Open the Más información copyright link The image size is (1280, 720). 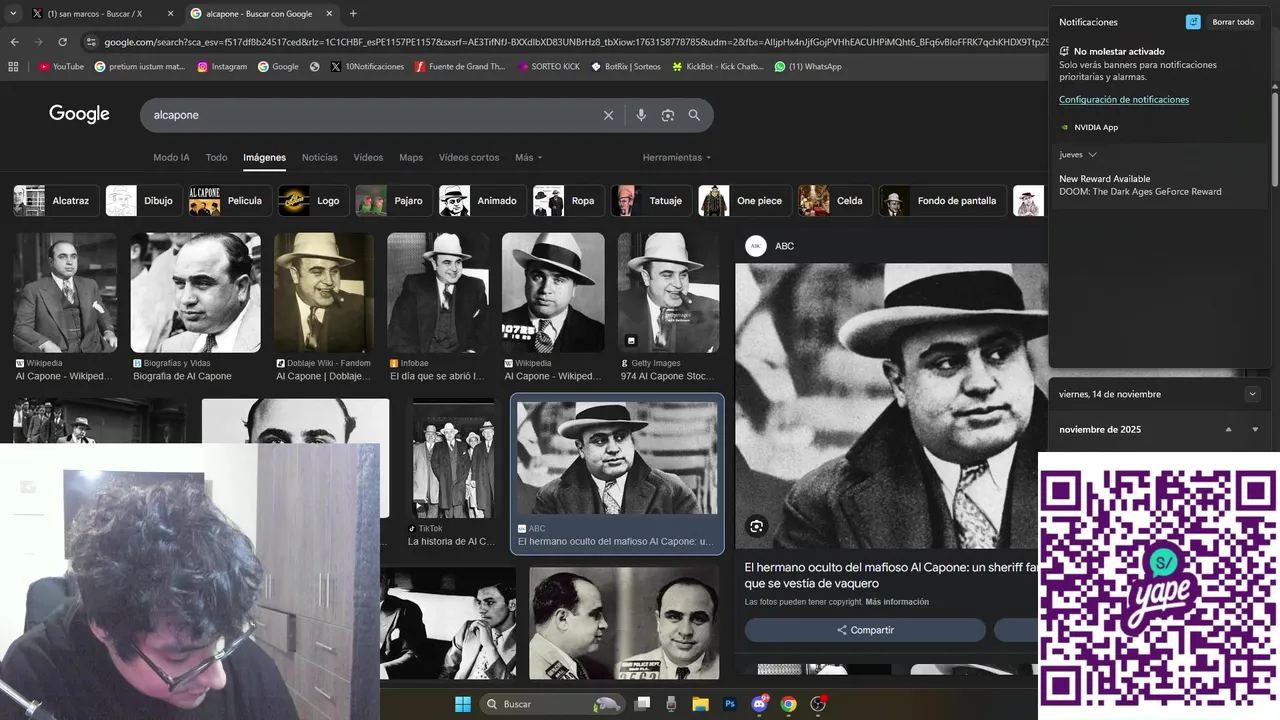click(x=897, y=602)
